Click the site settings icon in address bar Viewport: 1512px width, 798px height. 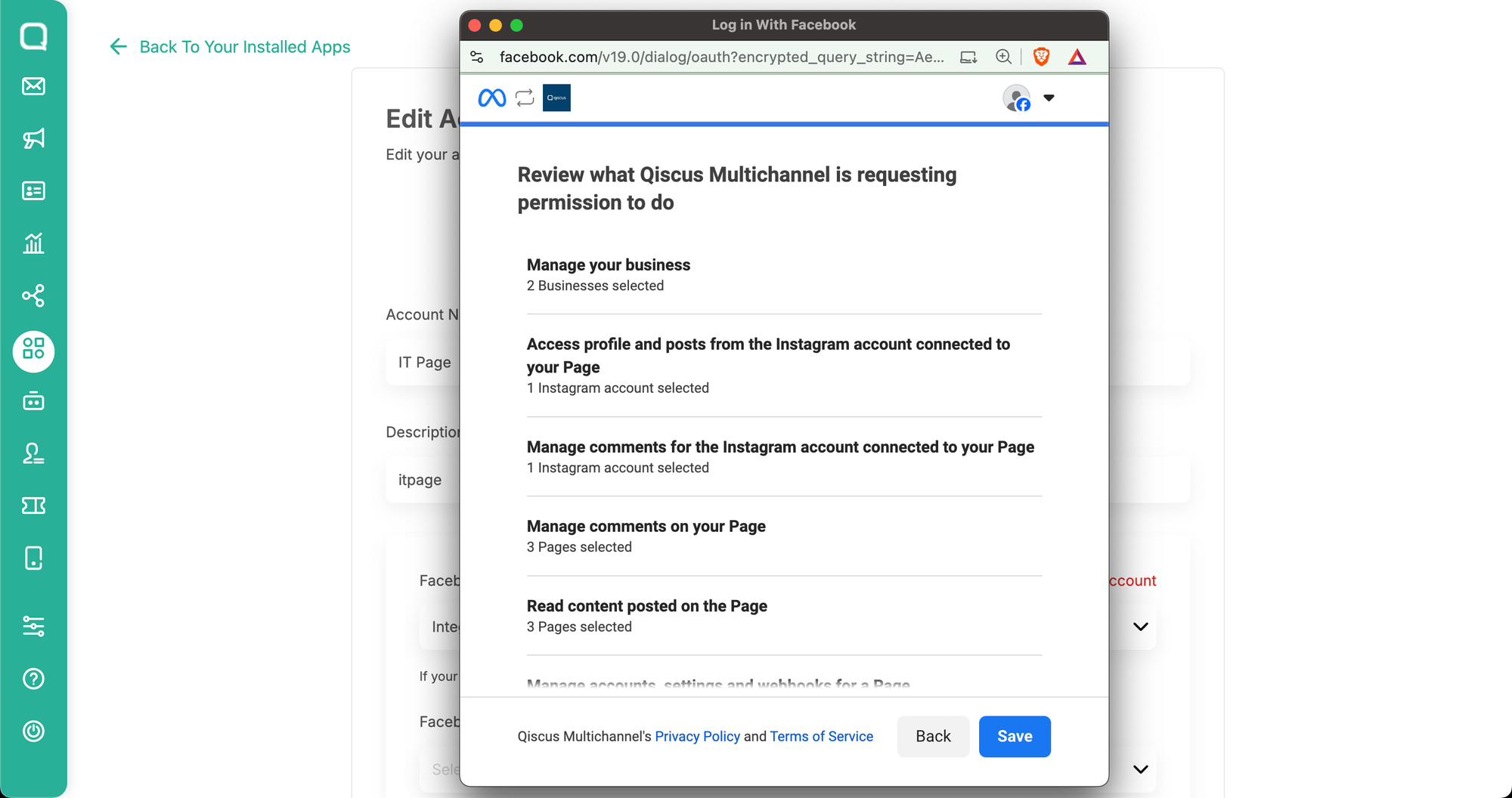click(477, 57)
